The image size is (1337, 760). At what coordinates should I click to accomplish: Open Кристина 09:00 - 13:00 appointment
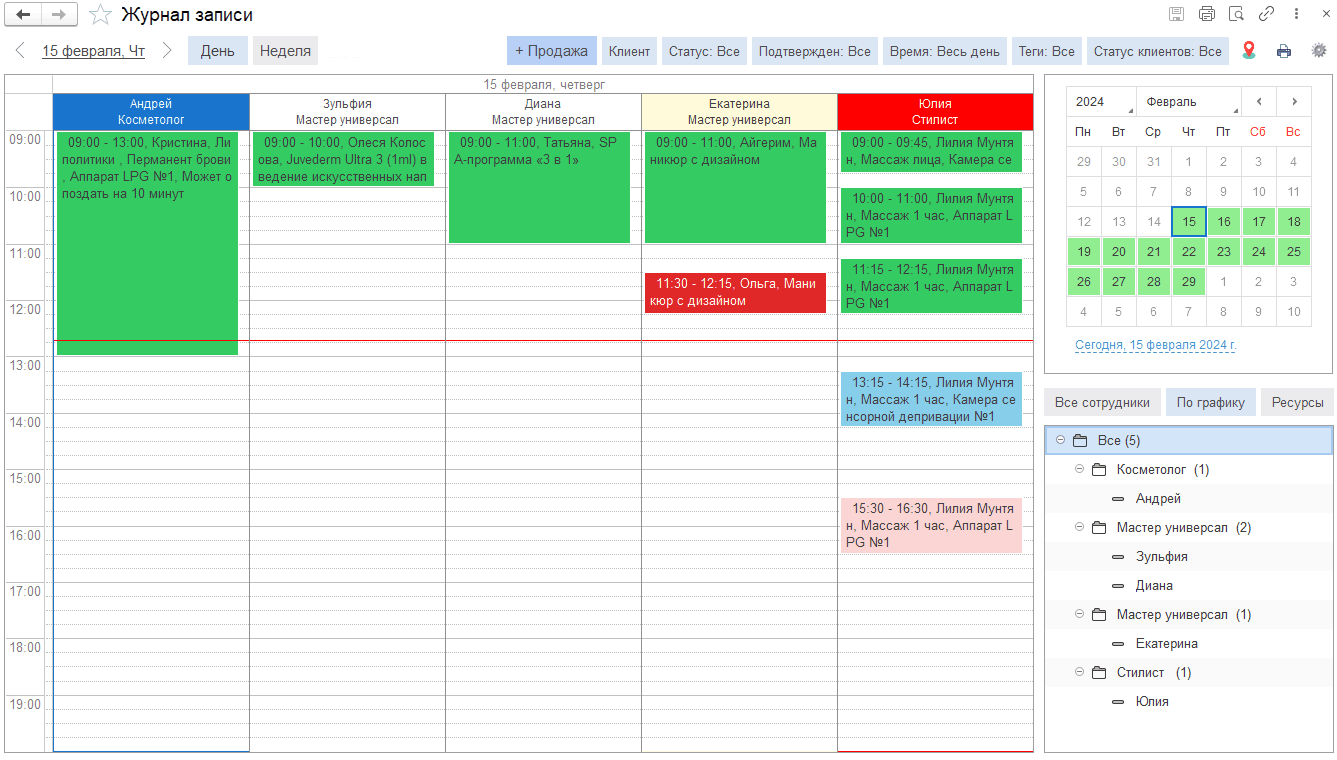(x=147, y=243)
